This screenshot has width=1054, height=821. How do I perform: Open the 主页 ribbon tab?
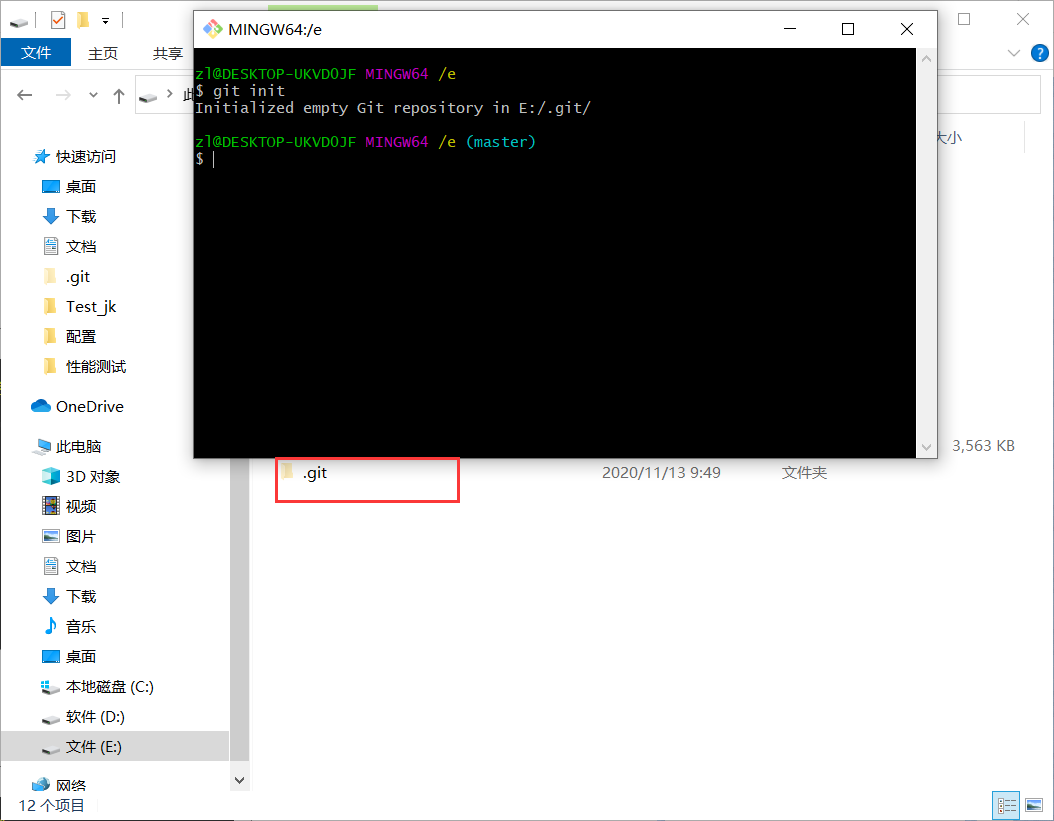click(x=103, y=53)
